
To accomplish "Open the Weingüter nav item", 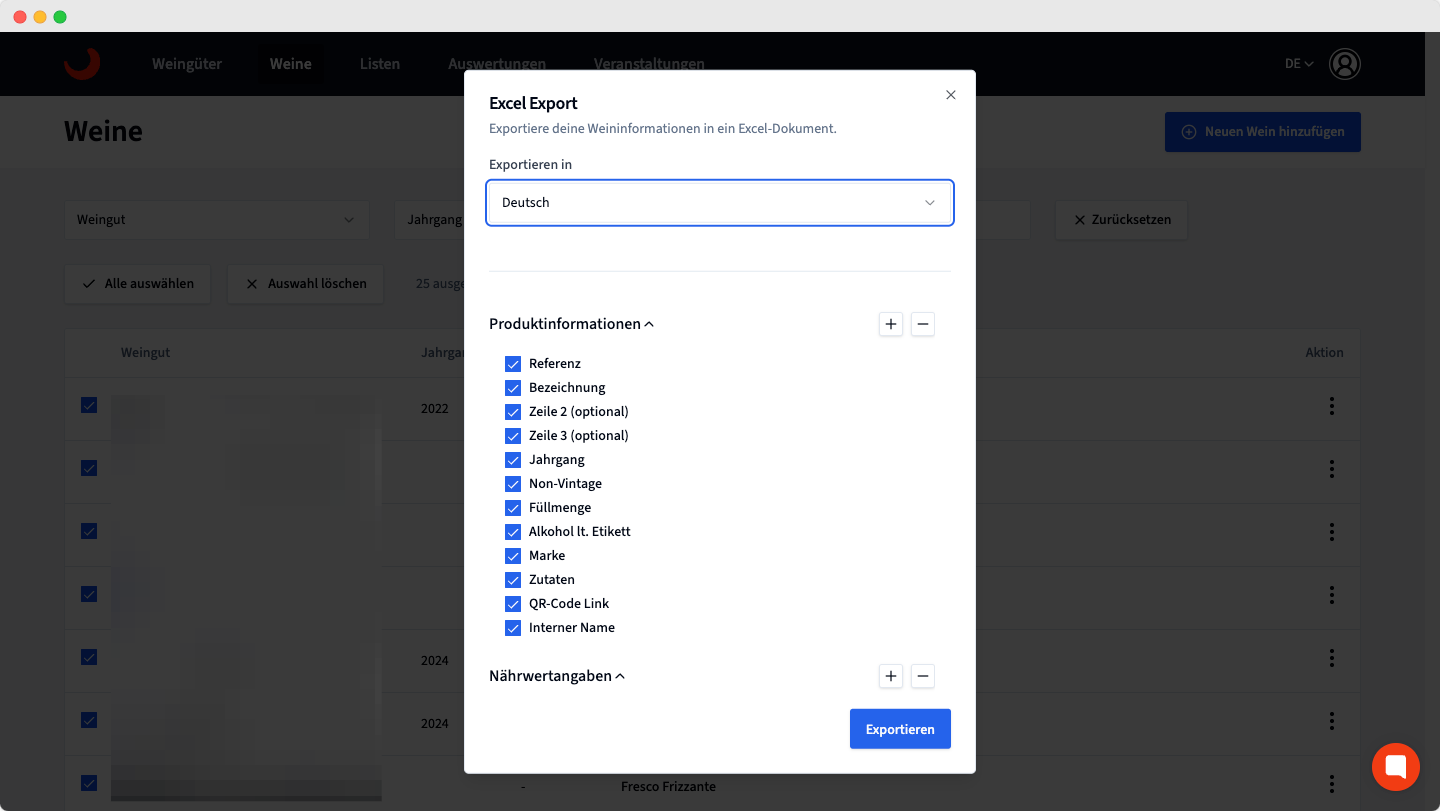I will tap(187, 64).
